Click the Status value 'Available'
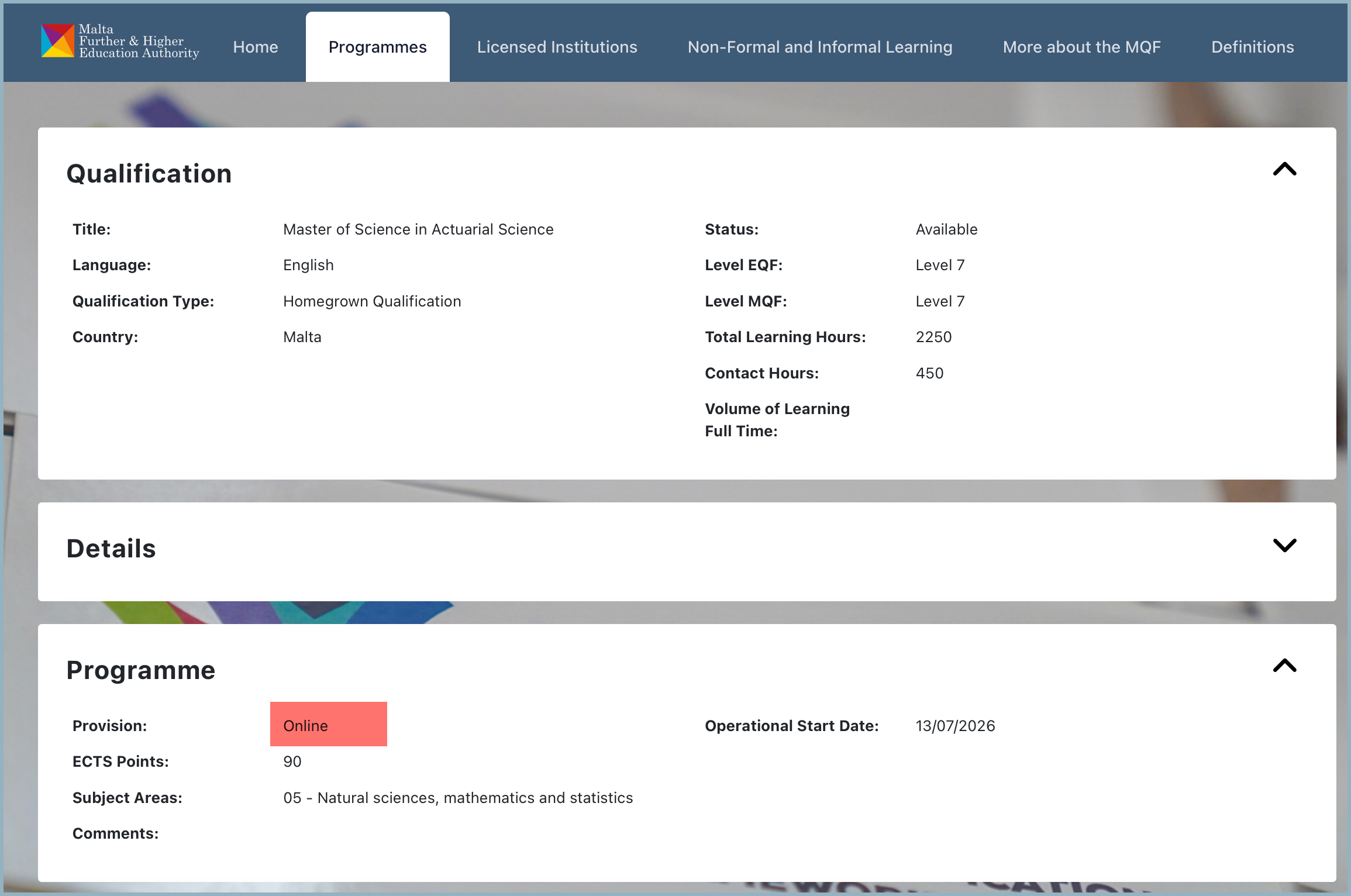1351x896 pixels. point(946,229)
